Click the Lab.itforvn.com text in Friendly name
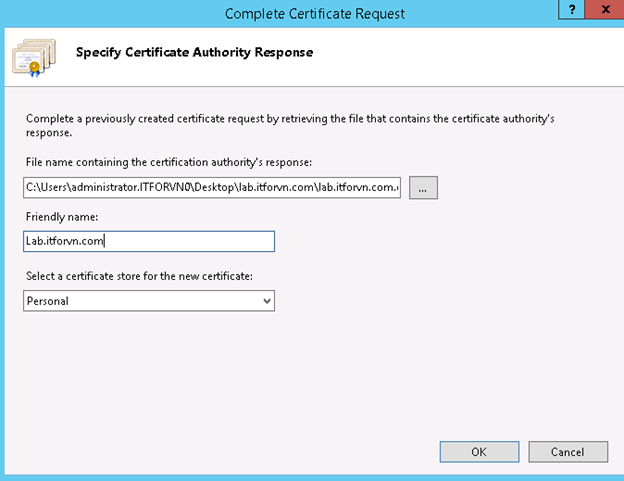Screen dimensions: 624x481 (x=66, y=241)
